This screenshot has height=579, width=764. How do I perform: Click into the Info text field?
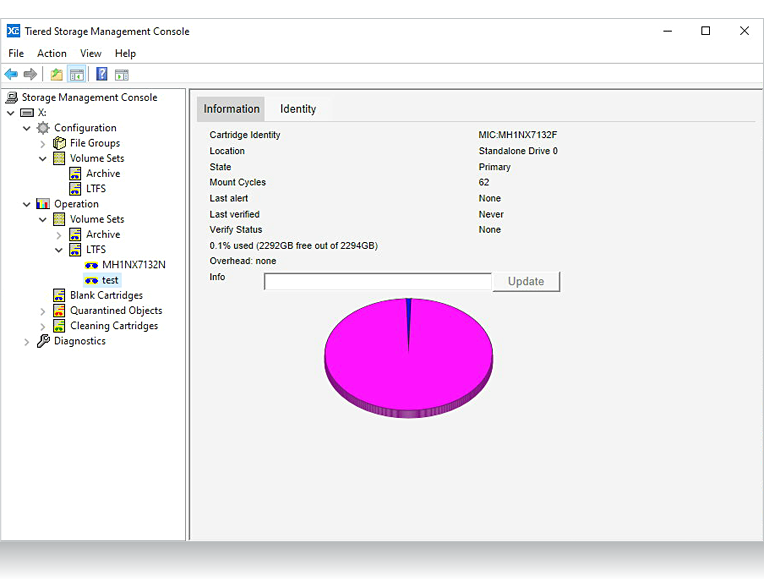pyautogui.click(x=378, y=281)
